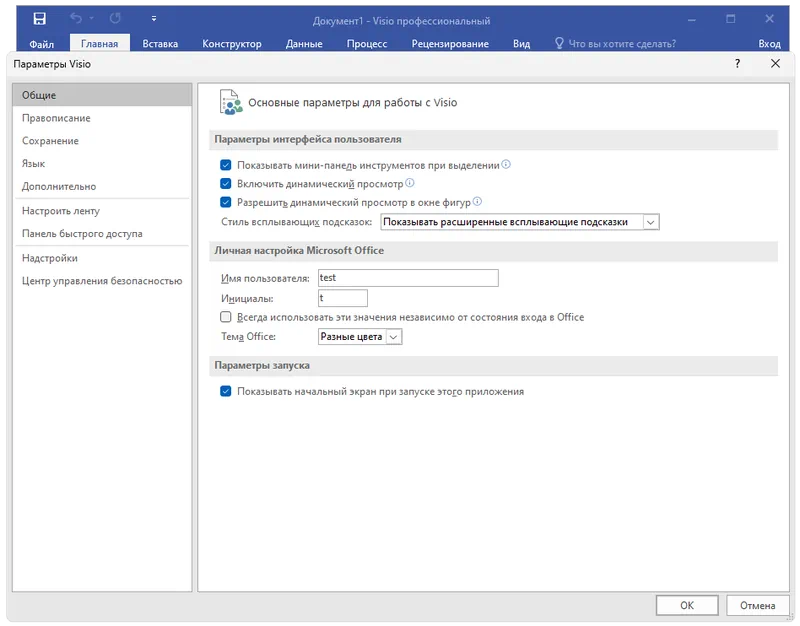Screen dimensions: 800x626
Task: Click the 'Имя пользователя' text field
Action: tap(407, 278)
